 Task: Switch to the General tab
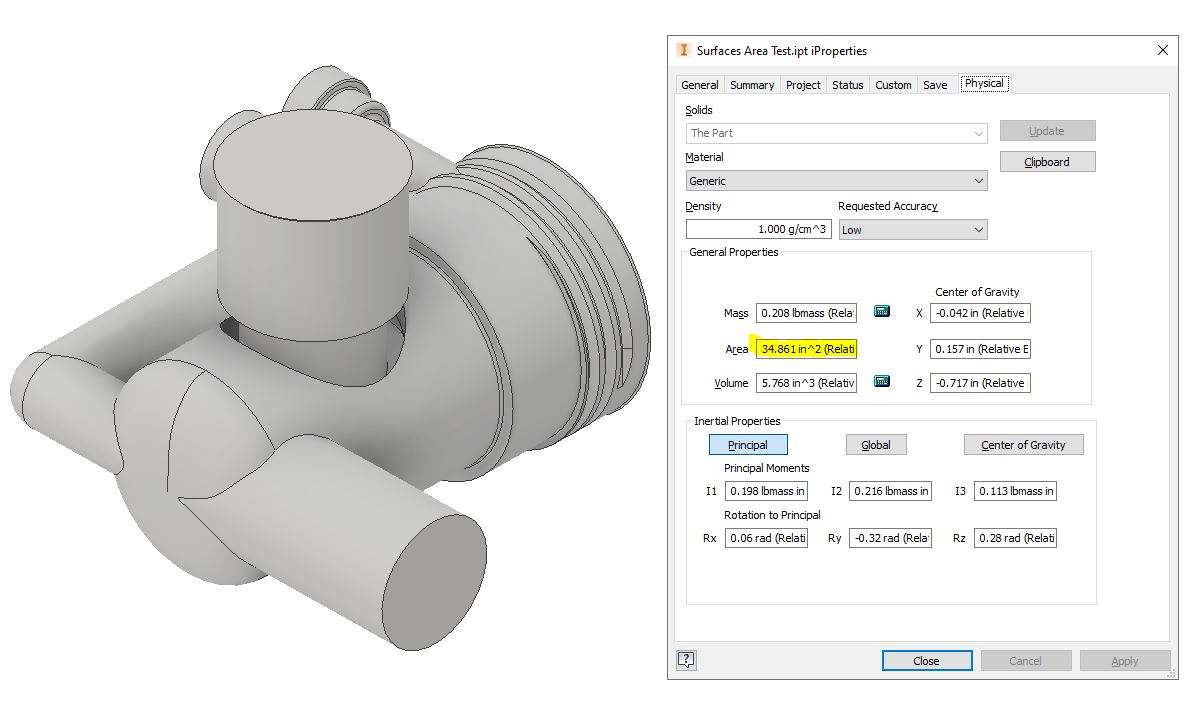coord(699,85)
